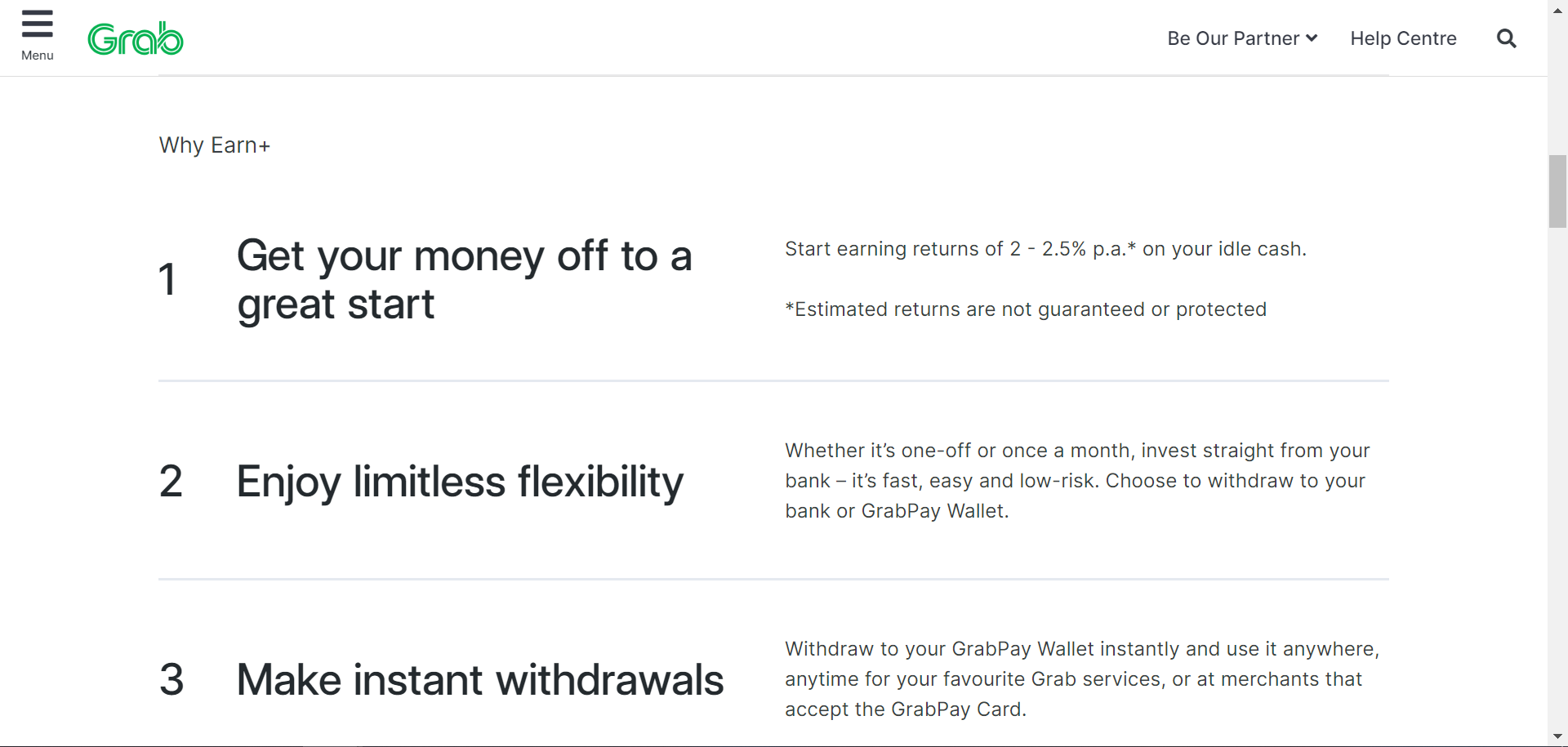Click the scrollbar up arrow
The height and width of the screenshot is (747, 1568).
(x=1557, y=11)
